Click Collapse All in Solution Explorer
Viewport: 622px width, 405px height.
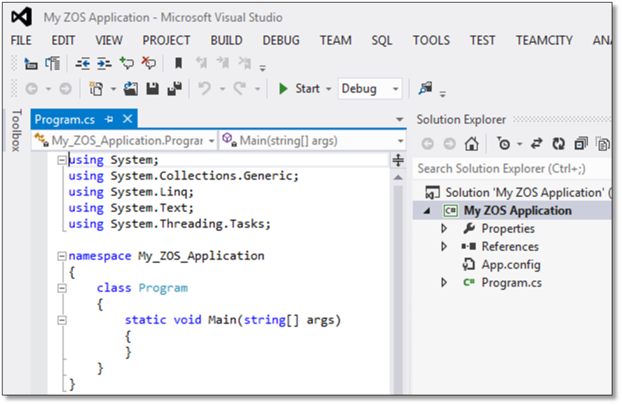(x=581, y=144)
